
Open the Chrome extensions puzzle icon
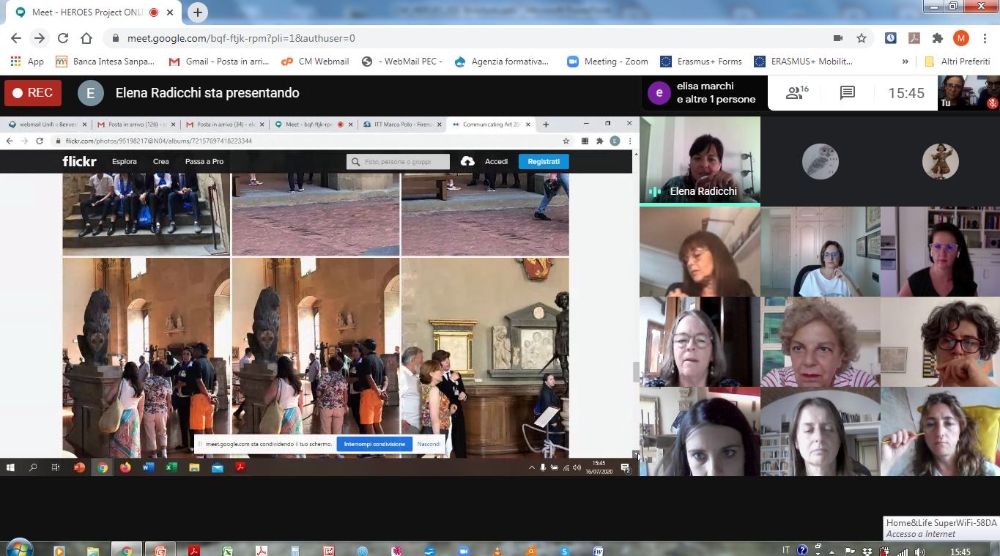pos(937,38)
